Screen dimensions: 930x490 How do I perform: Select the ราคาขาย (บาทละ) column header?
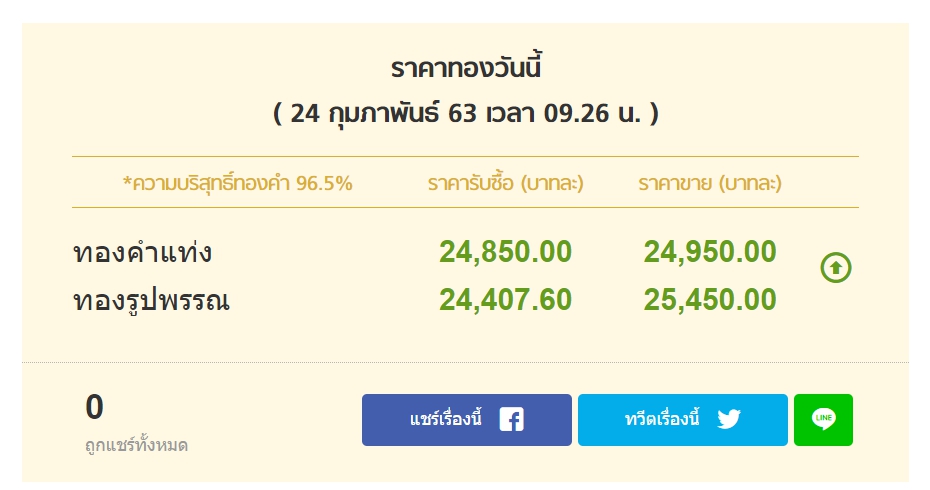[x=710, y=184]
